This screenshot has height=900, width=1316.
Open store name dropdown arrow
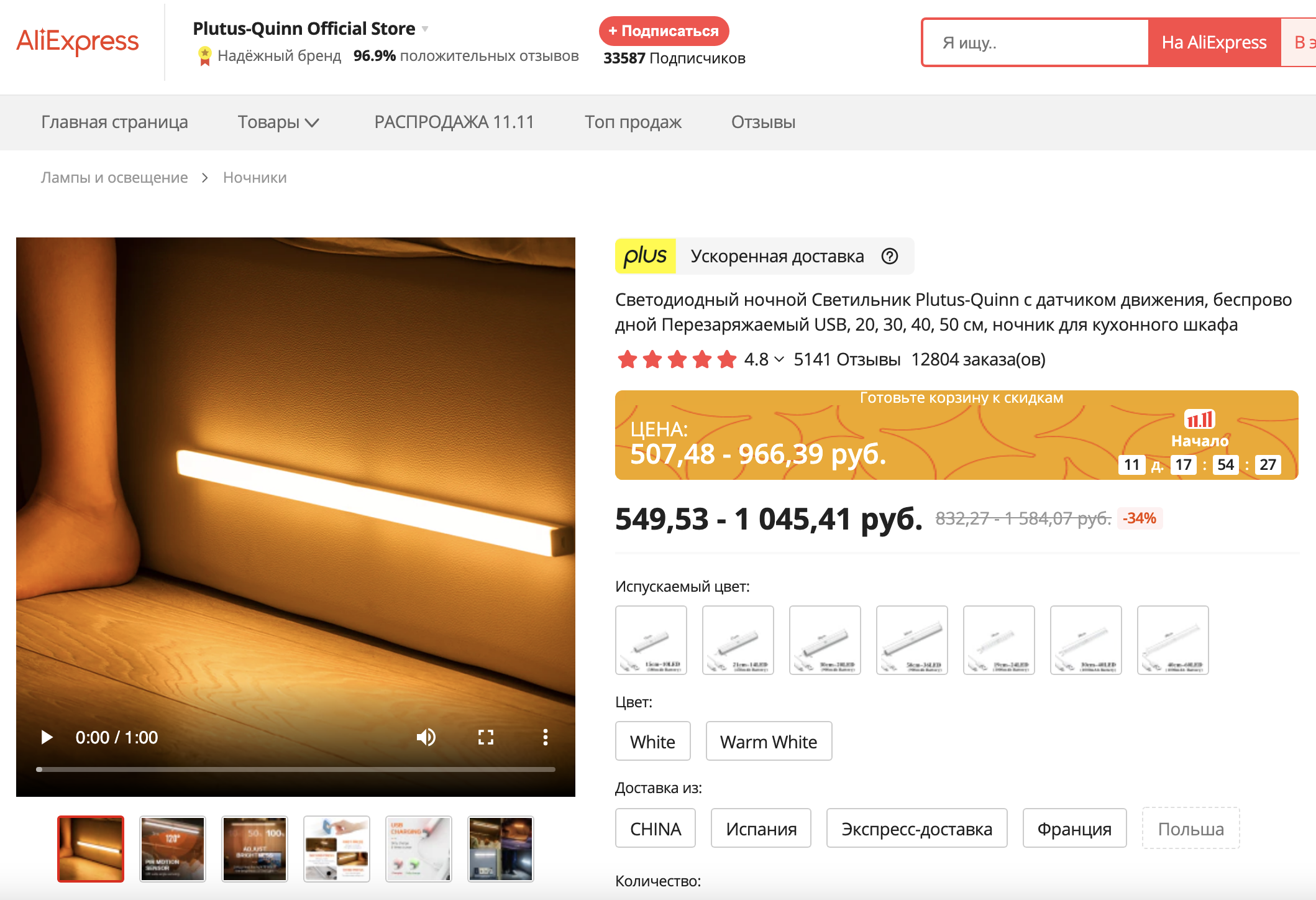(426, 29)
